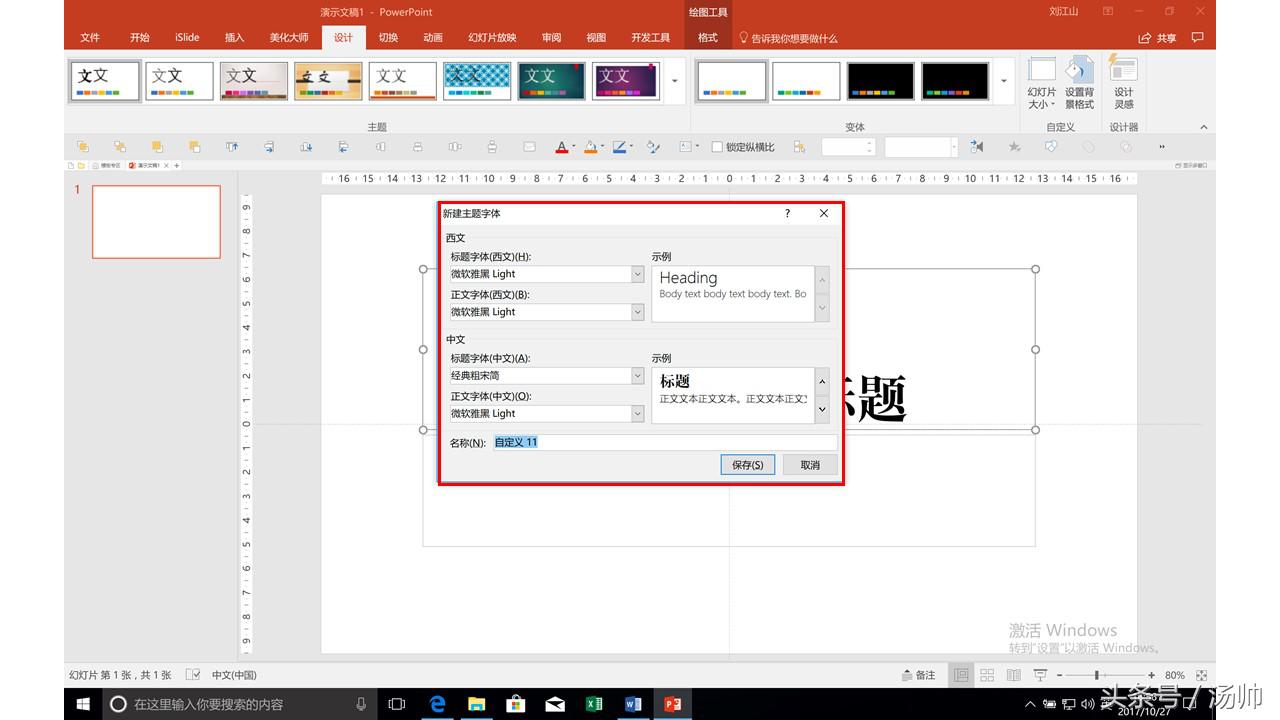Click the font color 'A' icon
This screenshot has height=720, width=1280.
coord(562,147)
